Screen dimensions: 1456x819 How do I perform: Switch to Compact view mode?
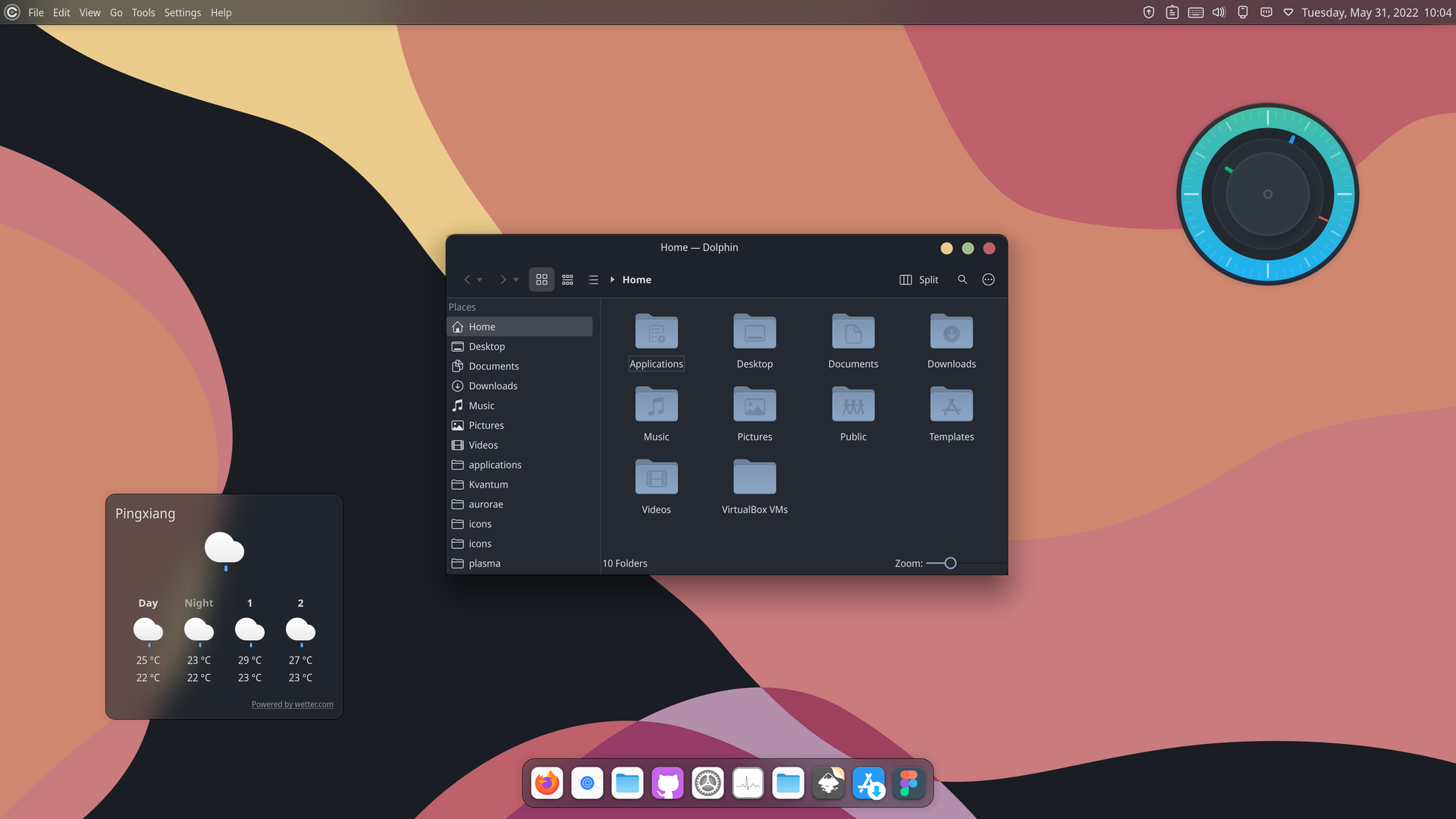point(567,280)
